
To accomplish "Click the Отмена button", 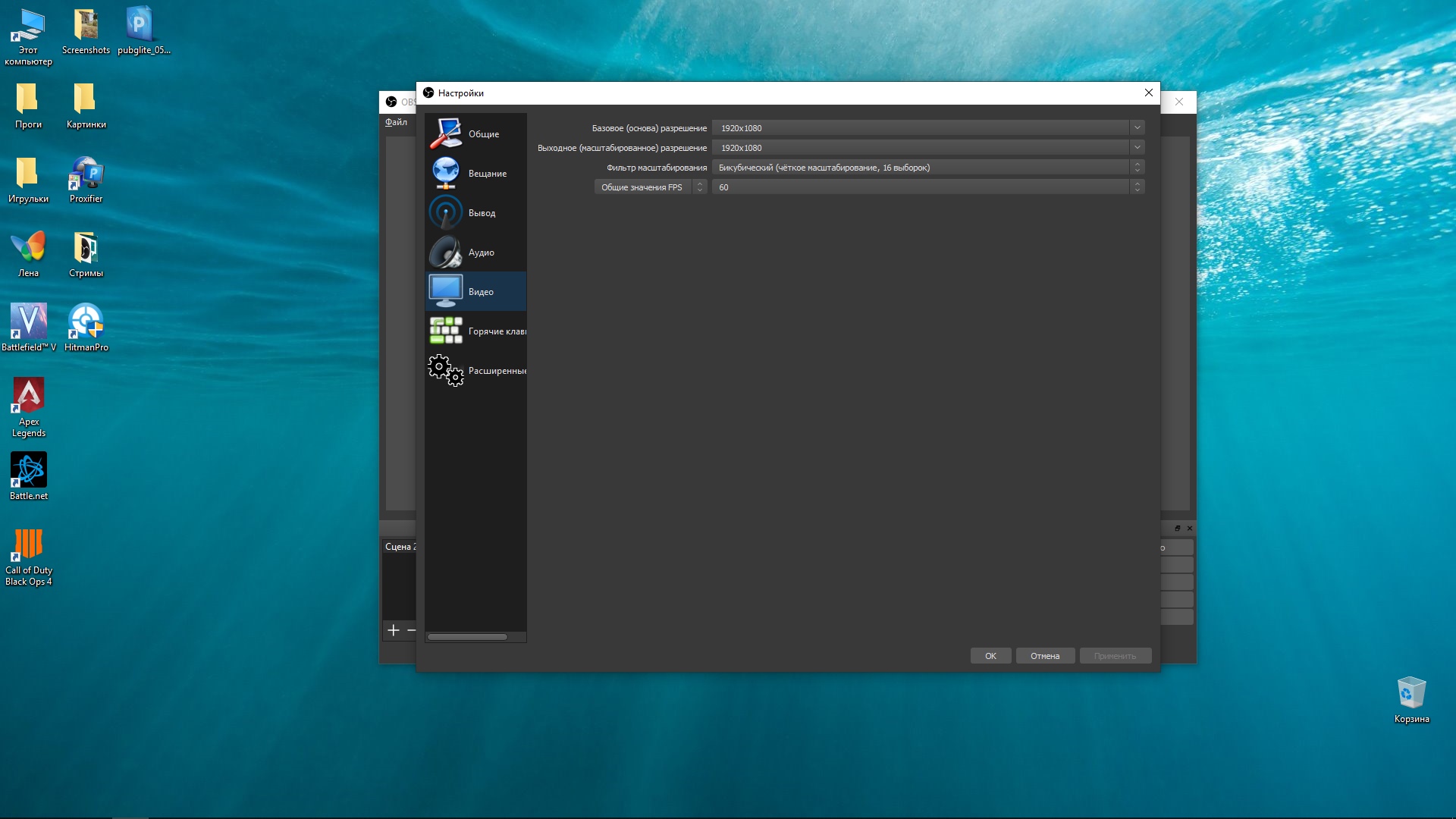I will coord(1044,656).
